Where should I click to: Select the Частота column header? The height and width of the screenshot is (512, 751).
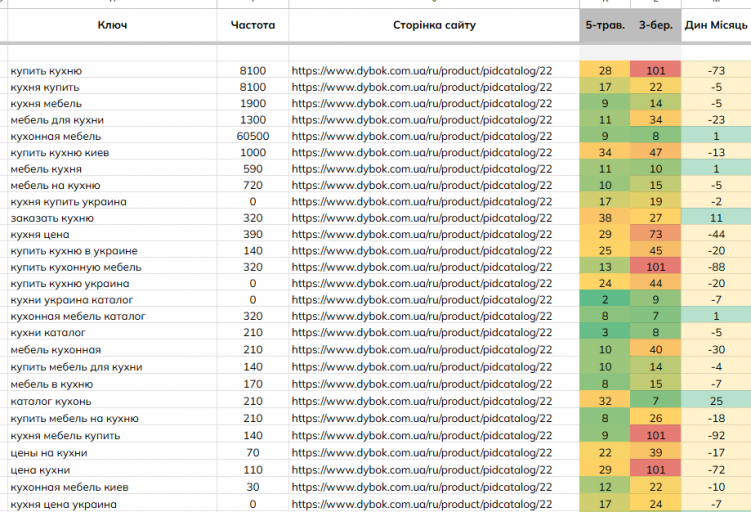tap(253, 25)
